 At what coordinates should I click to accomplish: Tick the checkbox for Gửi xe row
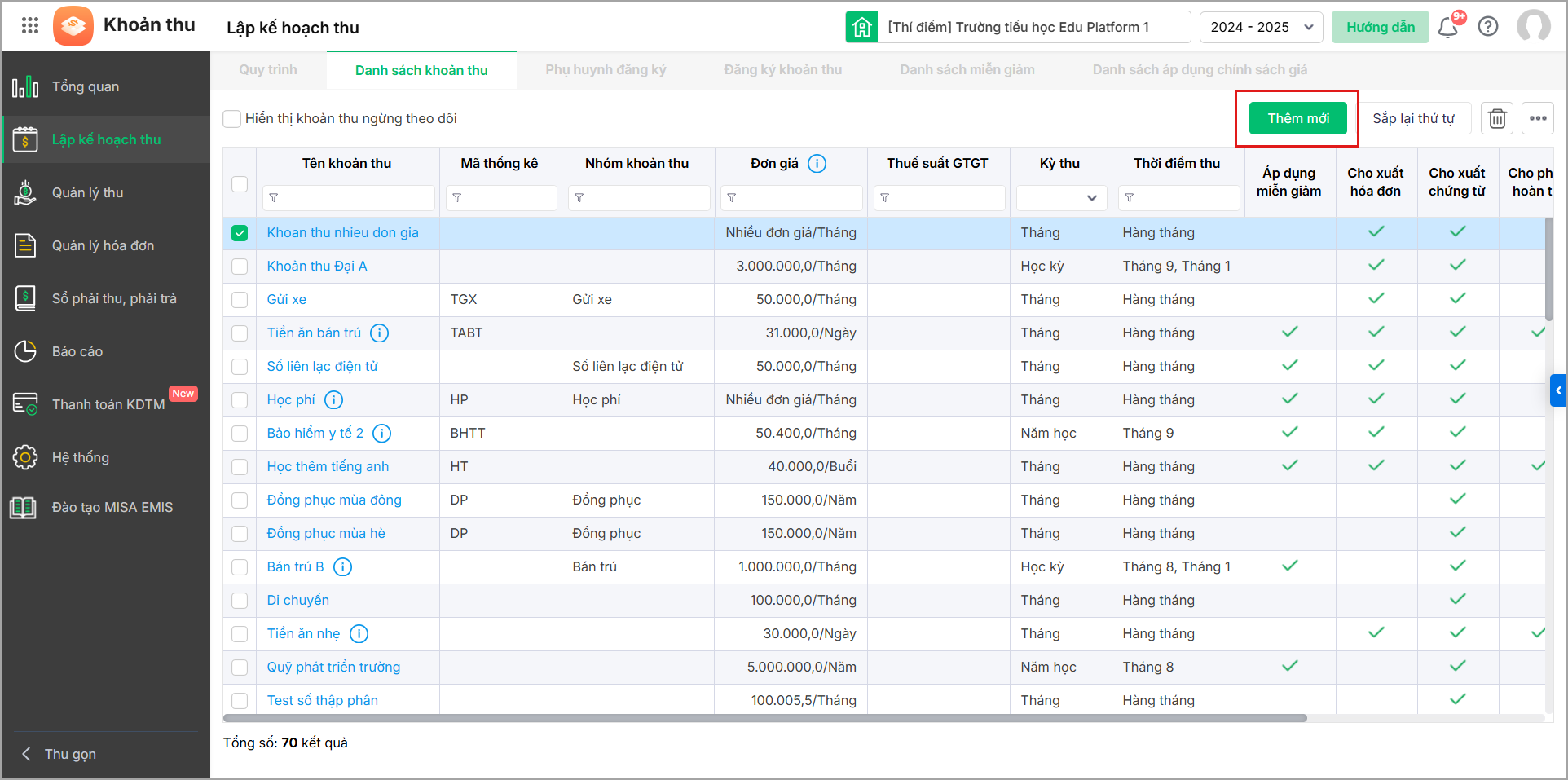pos(240,300)
